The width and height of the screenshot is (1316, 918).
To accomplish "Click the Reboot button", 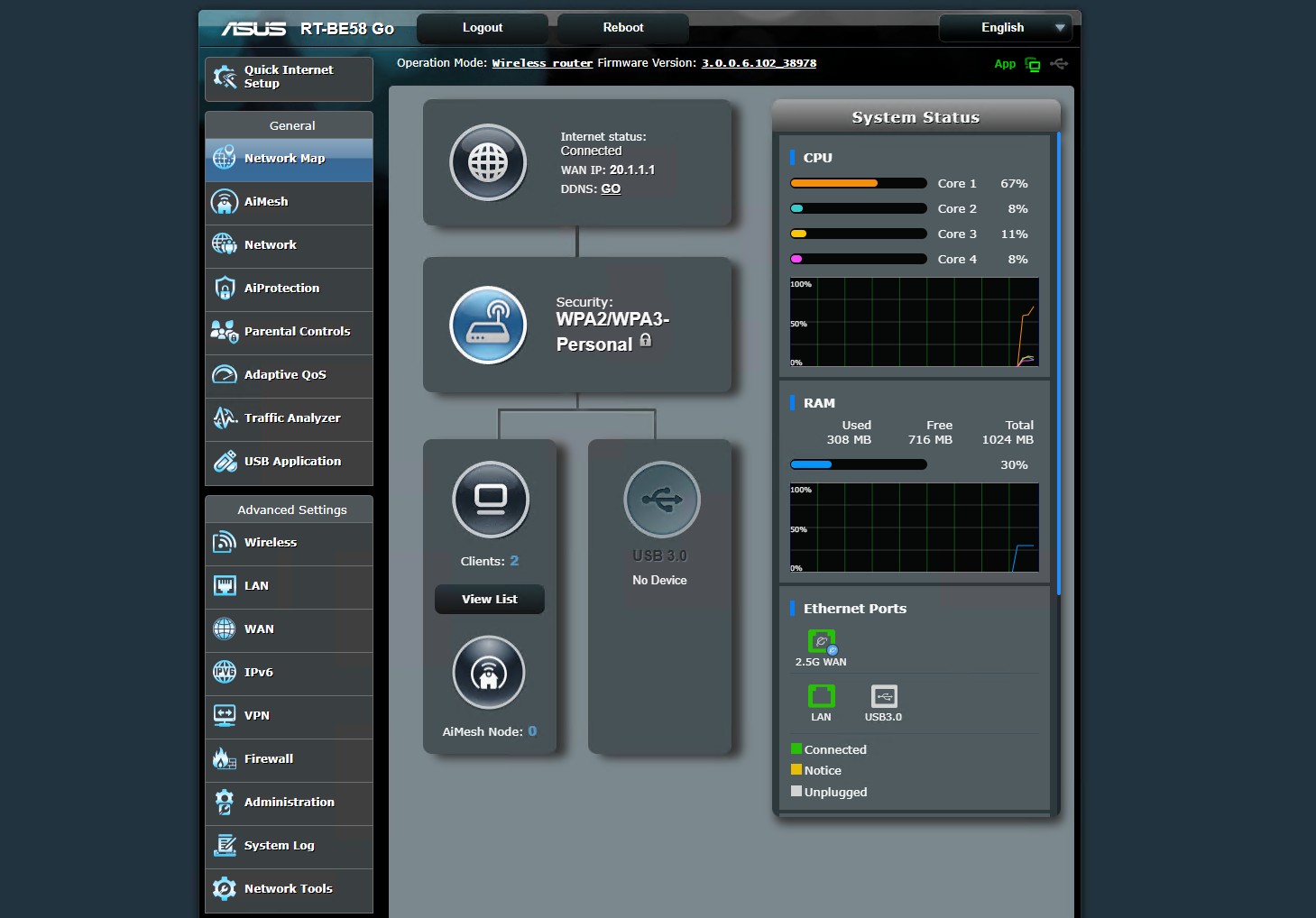I will 622,28.
